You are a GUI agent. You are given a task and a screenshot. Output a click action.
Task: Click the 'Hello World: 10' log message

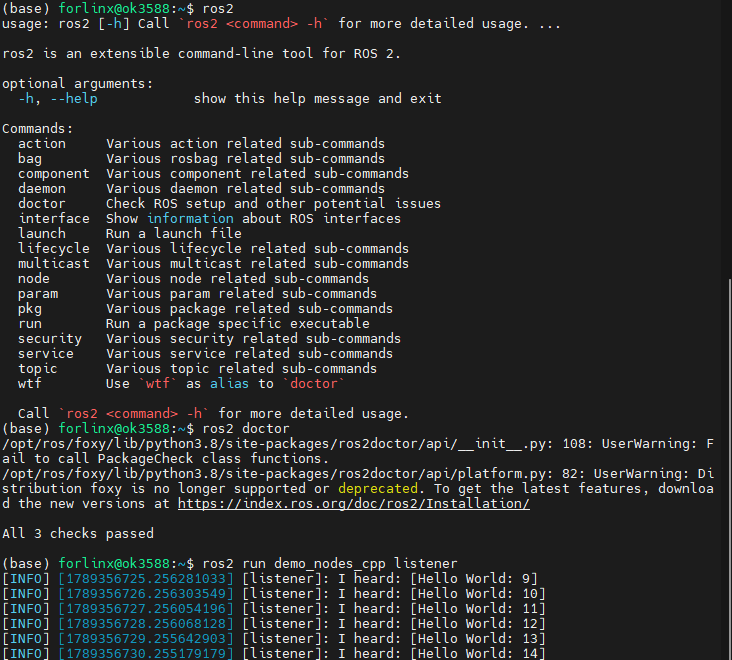tap(478, 594)
